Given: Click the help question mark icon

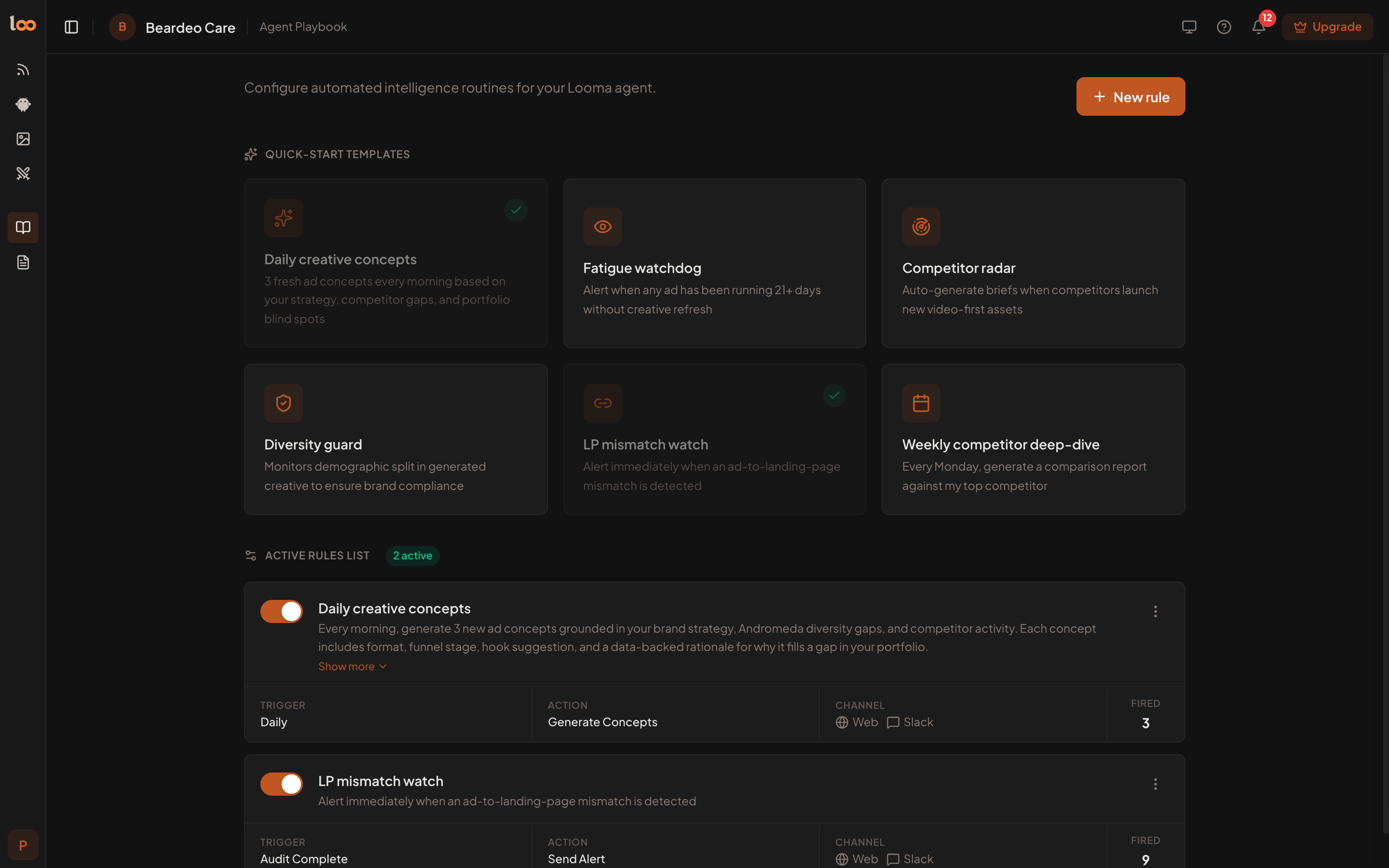Looking at the screenshot, I should pos(1224,27).
